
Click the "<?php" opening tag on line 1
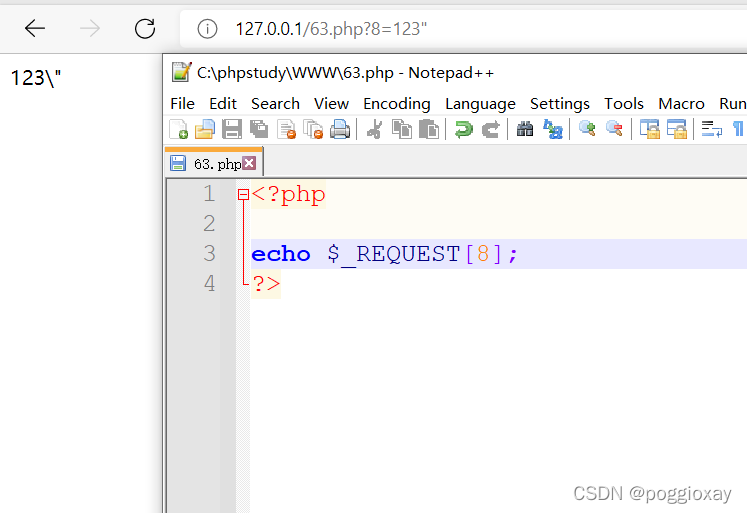[289, 194]
